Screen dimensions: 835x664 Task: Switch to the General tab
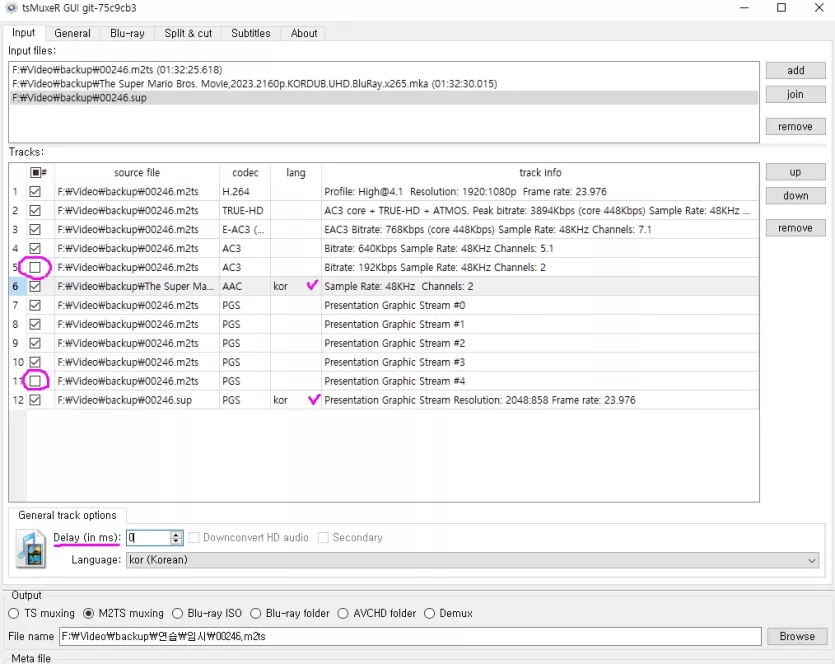point(72,33)
